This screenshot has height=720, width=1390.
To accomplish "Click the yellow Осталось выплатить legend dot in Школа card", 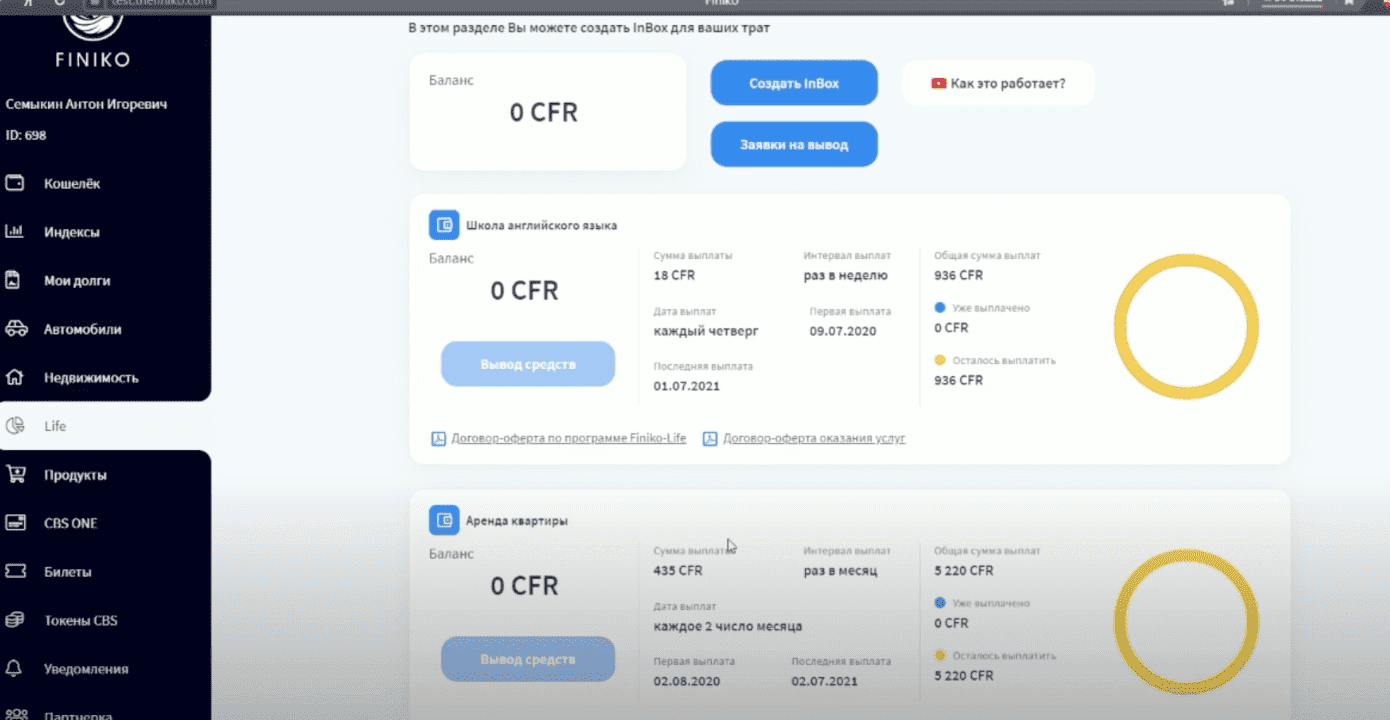I will click(940, 360).
